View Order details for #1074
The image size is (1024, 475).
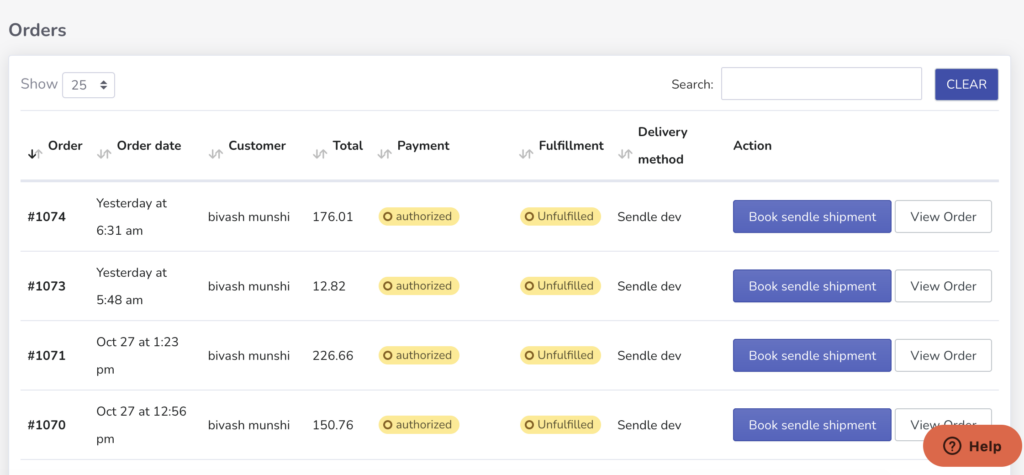[942, 217]
